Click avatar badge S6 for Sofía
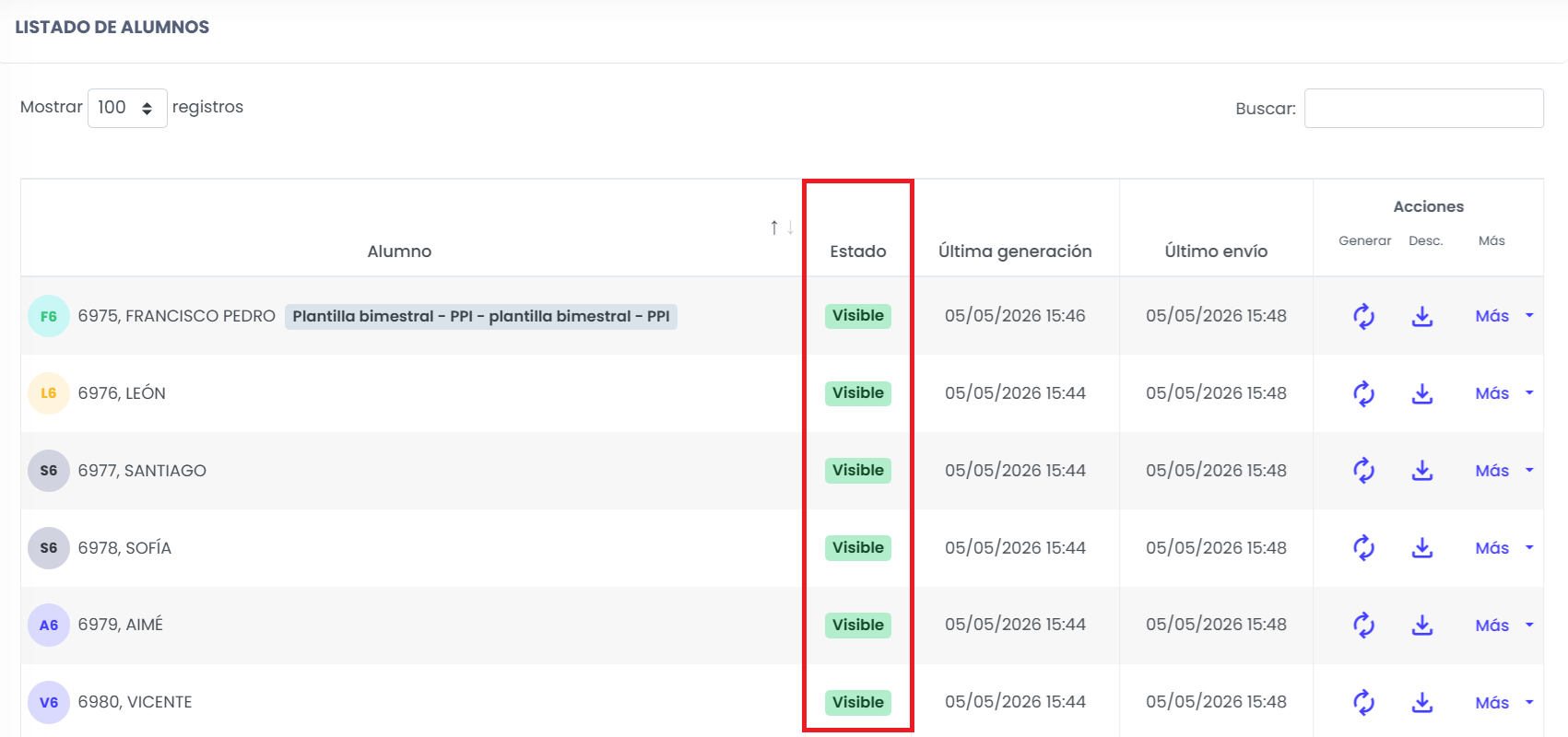 (x=49, y=548)
